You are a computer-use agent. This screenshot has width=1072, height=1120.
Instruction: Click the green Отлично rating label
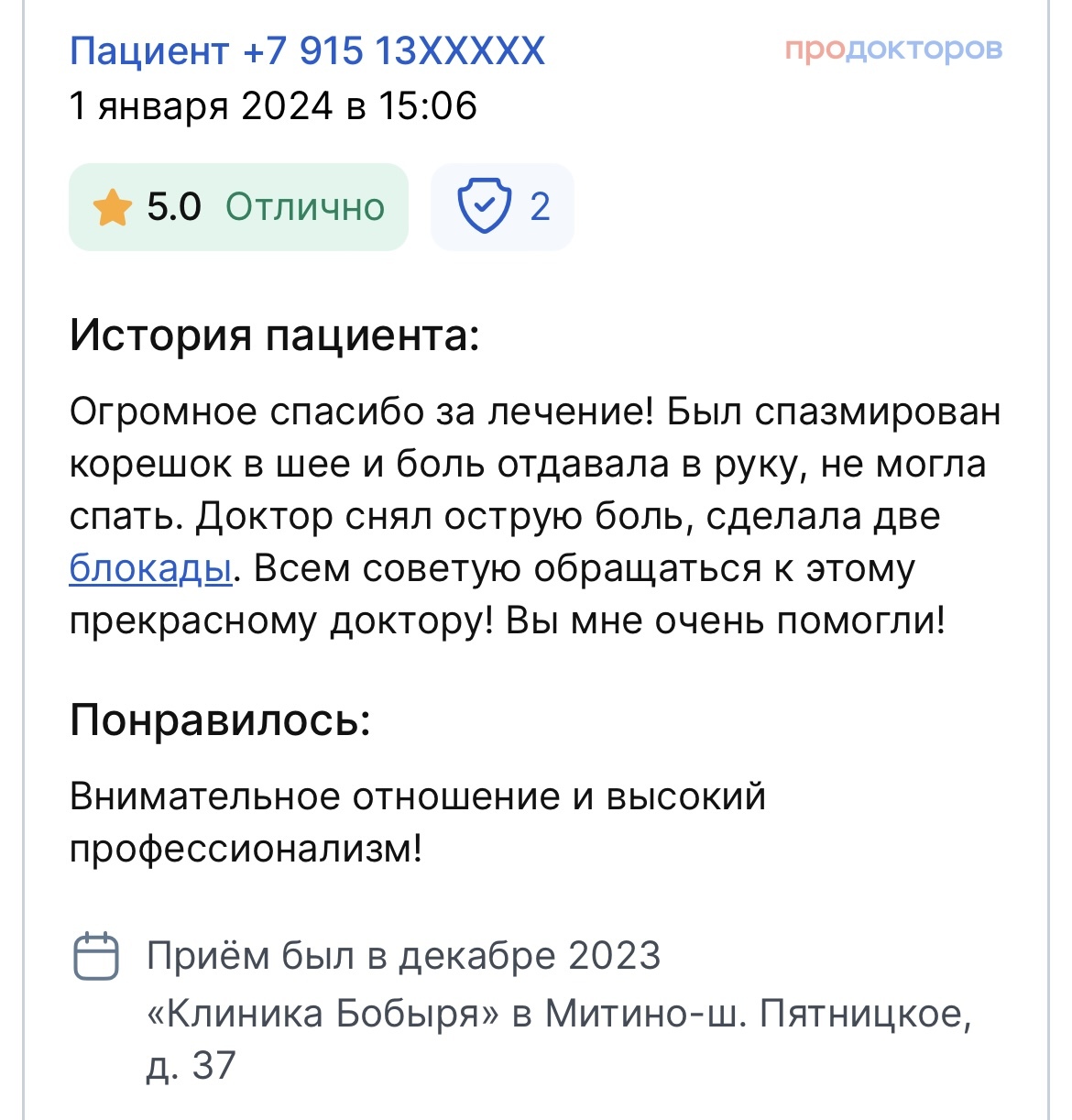tap(305, 207)
